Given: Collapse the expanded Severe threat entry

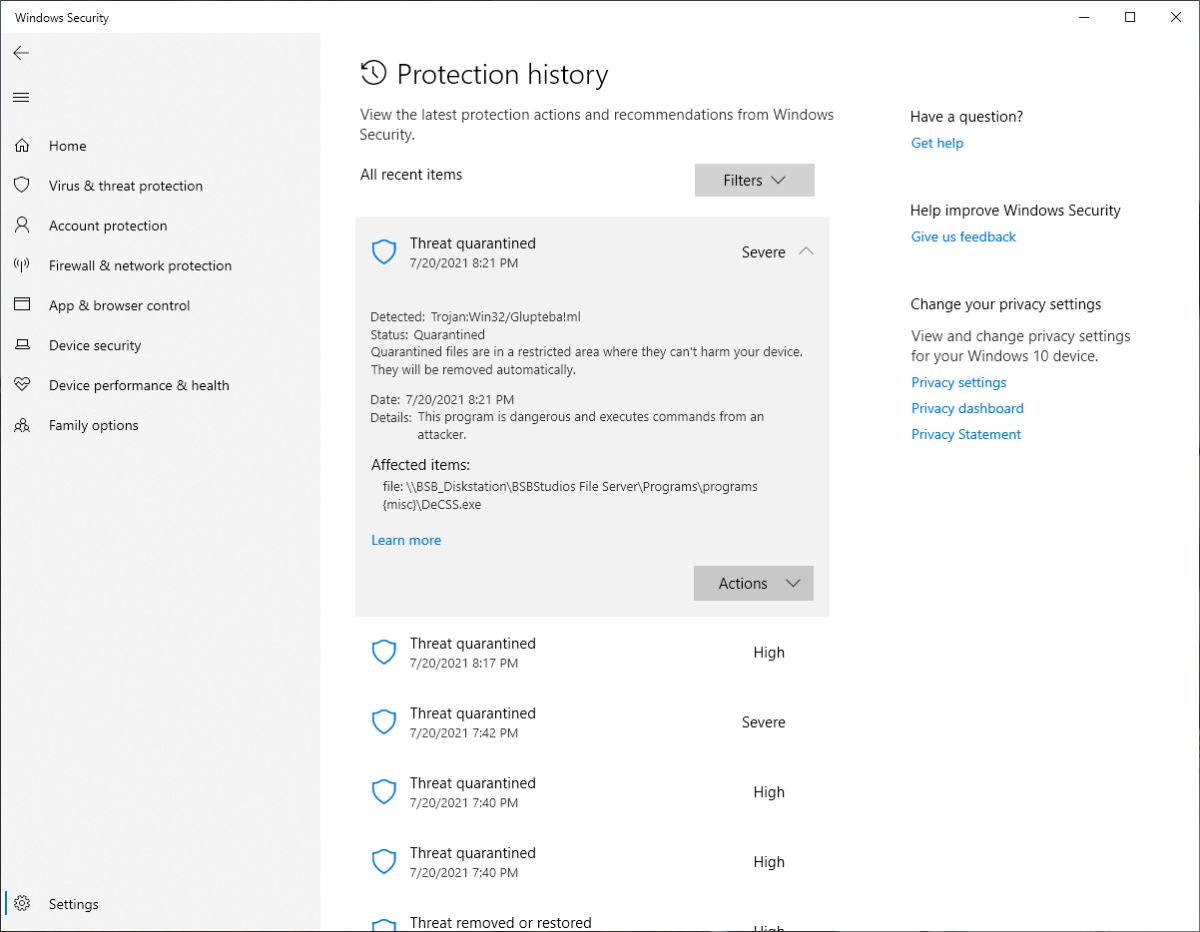Looking at the screenshot, I should point(806,252).
